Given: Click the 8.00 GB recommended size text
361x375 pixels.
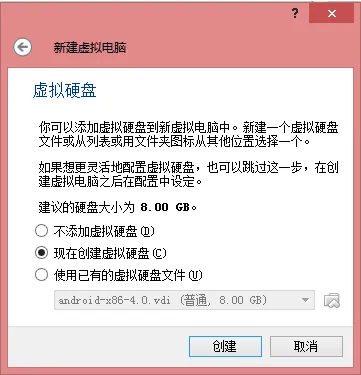Looking at the screenshot, I should tap(165, 207).
